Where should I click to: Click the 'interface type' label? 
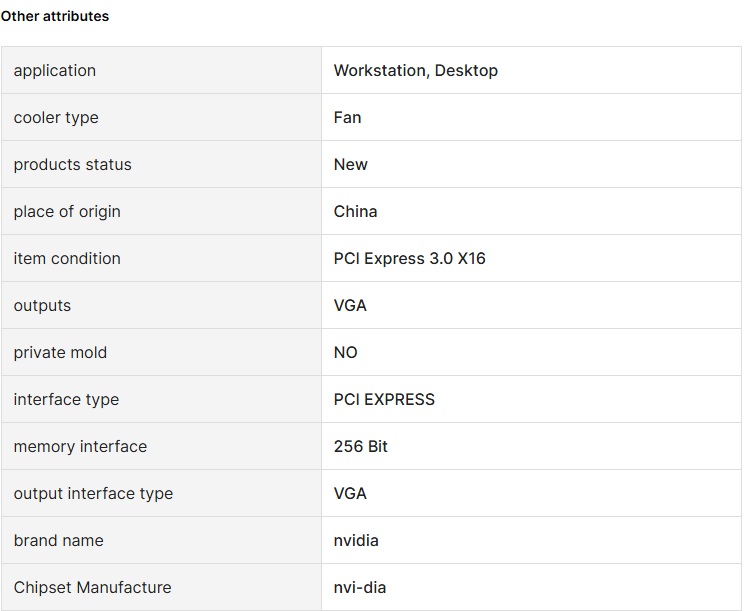tap(66, 399)
